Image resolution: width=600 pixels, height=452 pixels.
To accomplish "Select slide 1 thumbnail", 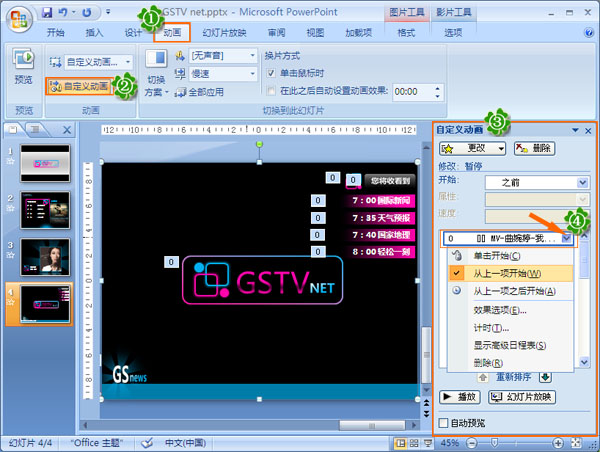I will tap(45, 163).
